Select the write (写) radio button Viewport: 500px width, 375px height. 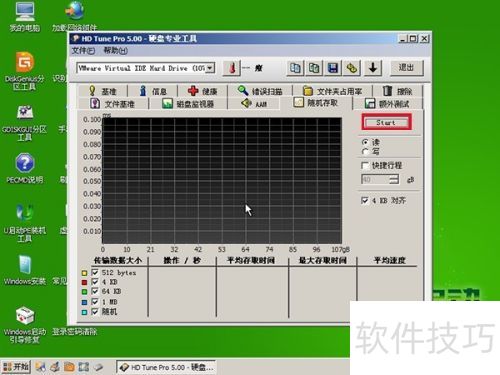tap(365, 152)
